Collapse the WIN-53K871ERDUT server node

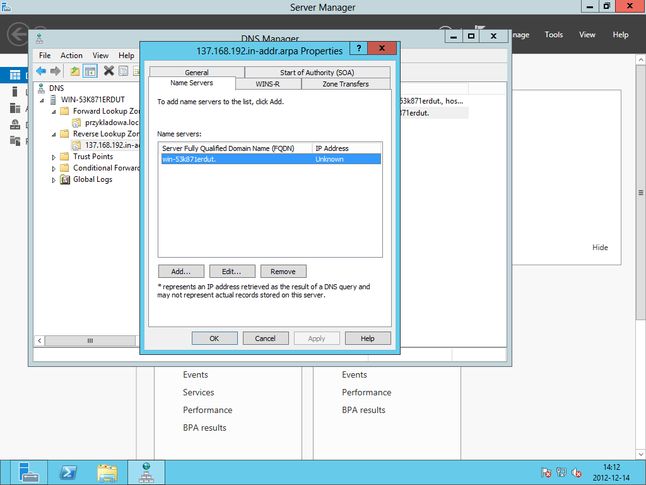coord(42,100)
